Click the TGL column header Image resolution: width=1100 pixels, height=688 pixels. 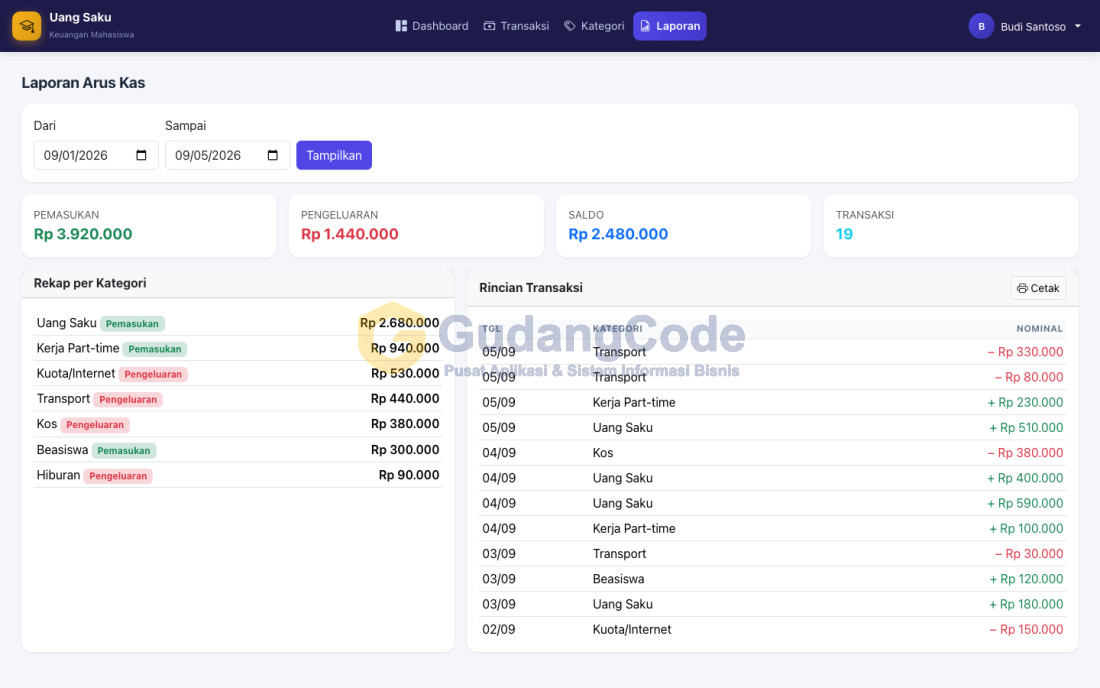[x=492, y=328]
